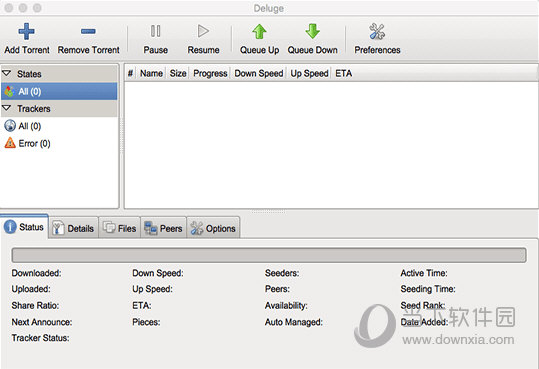
Task: Click the Remove Torrent minus icon
Action: (x=88, y=32)
